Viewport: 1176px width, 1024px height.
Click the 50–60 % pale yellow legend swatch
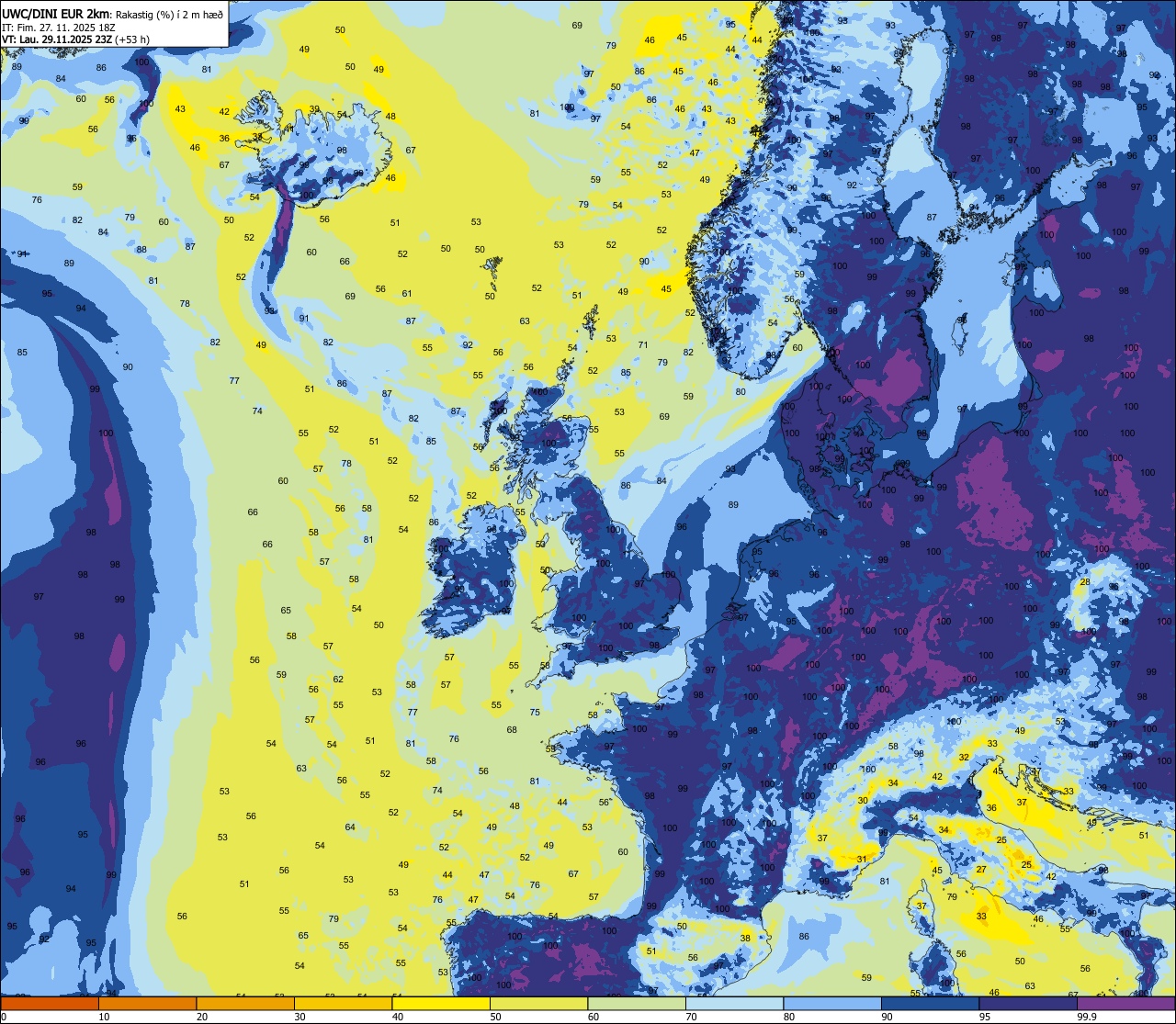538,1004
